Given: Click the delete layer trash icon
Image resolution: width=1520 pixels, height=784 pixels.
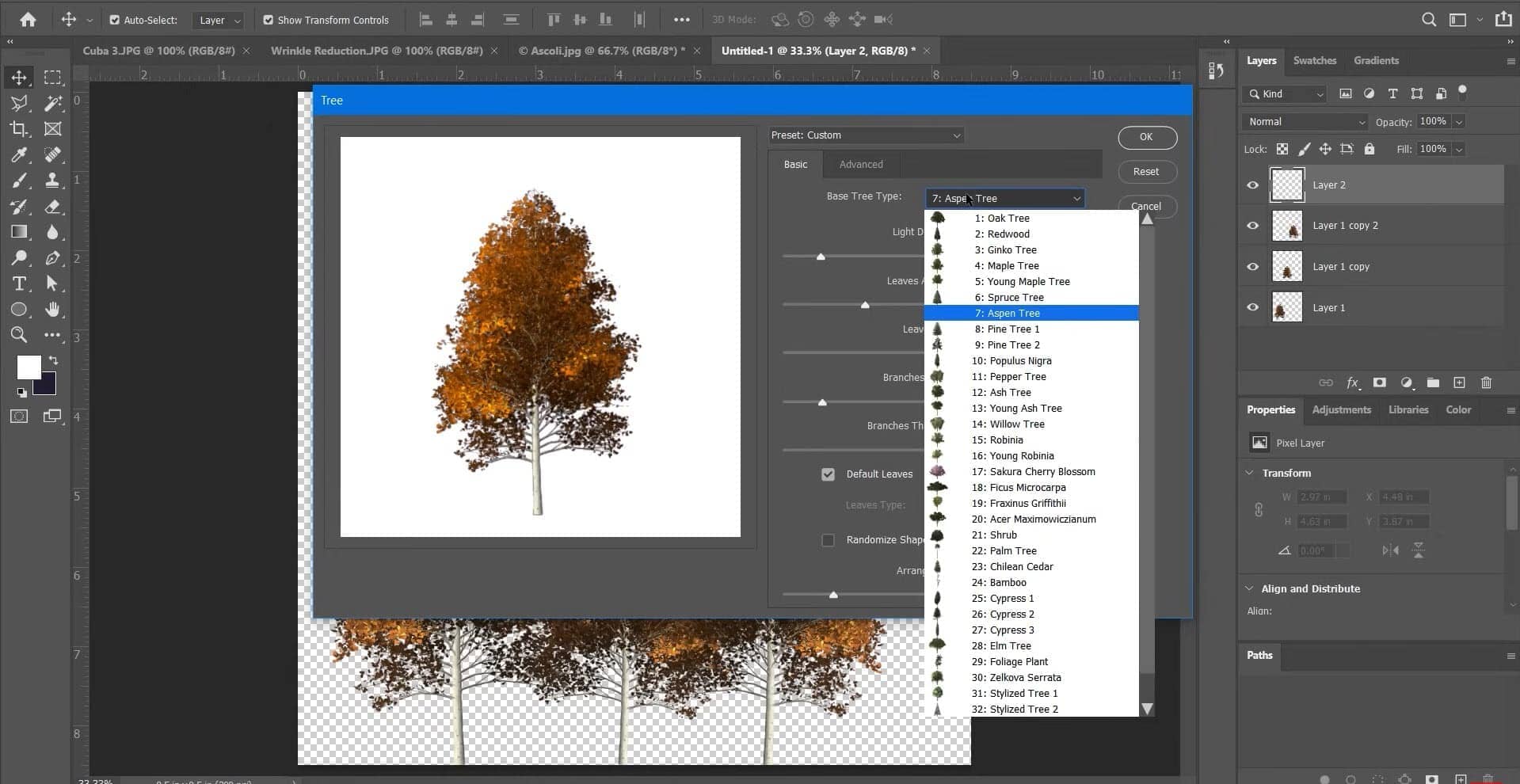Looking at the screenshot, I should coord(1486,382).
